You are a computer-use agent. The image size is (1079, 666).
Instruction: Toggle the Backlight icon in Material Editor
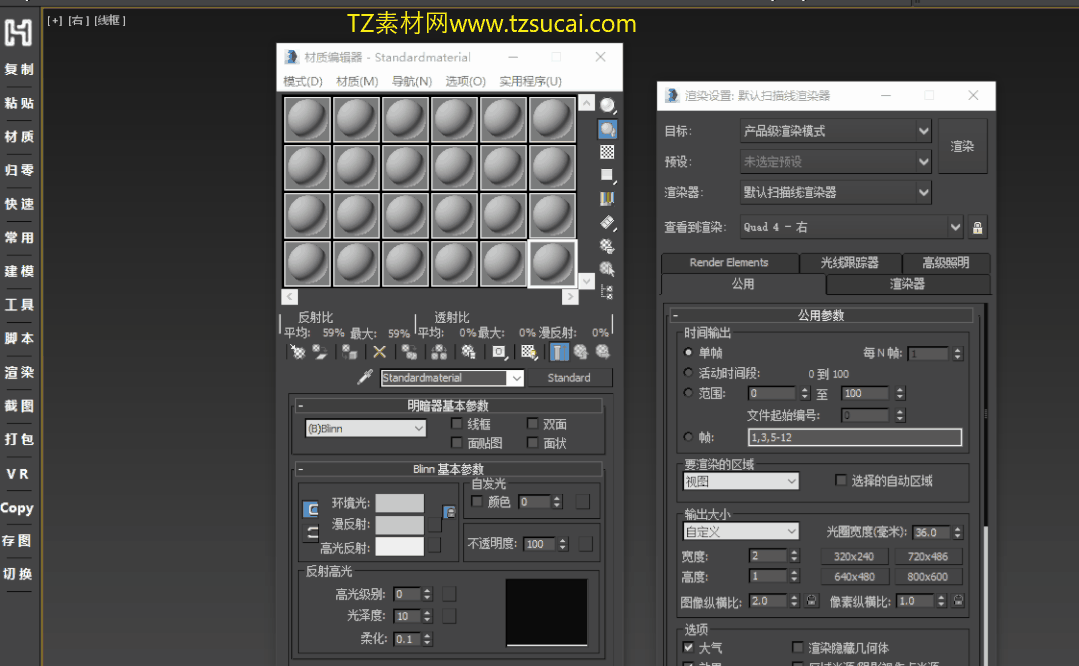point(607,129)
